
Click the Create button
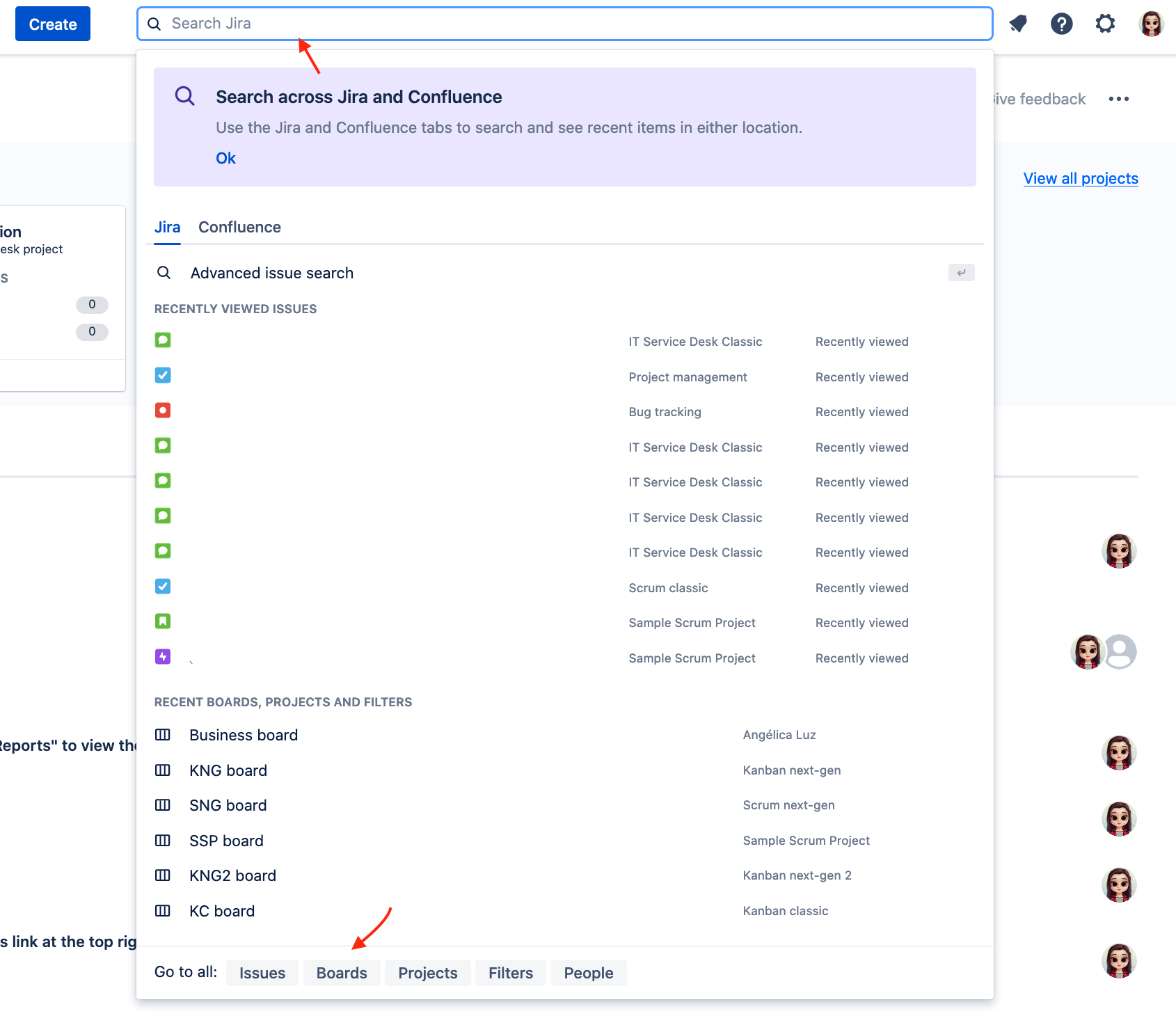[52, 24]
